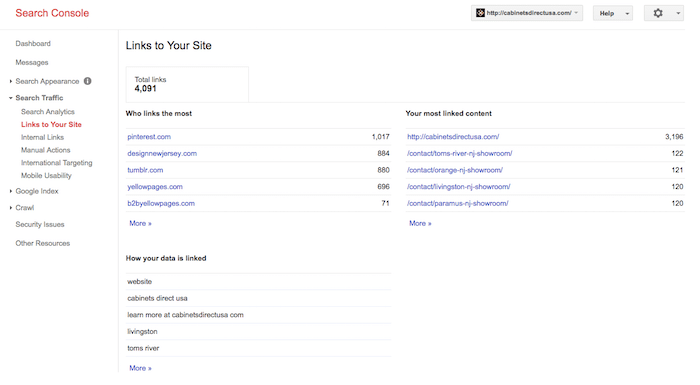Open yellowpages.com linking domain
700x385 pixels.
coord(155,187)
